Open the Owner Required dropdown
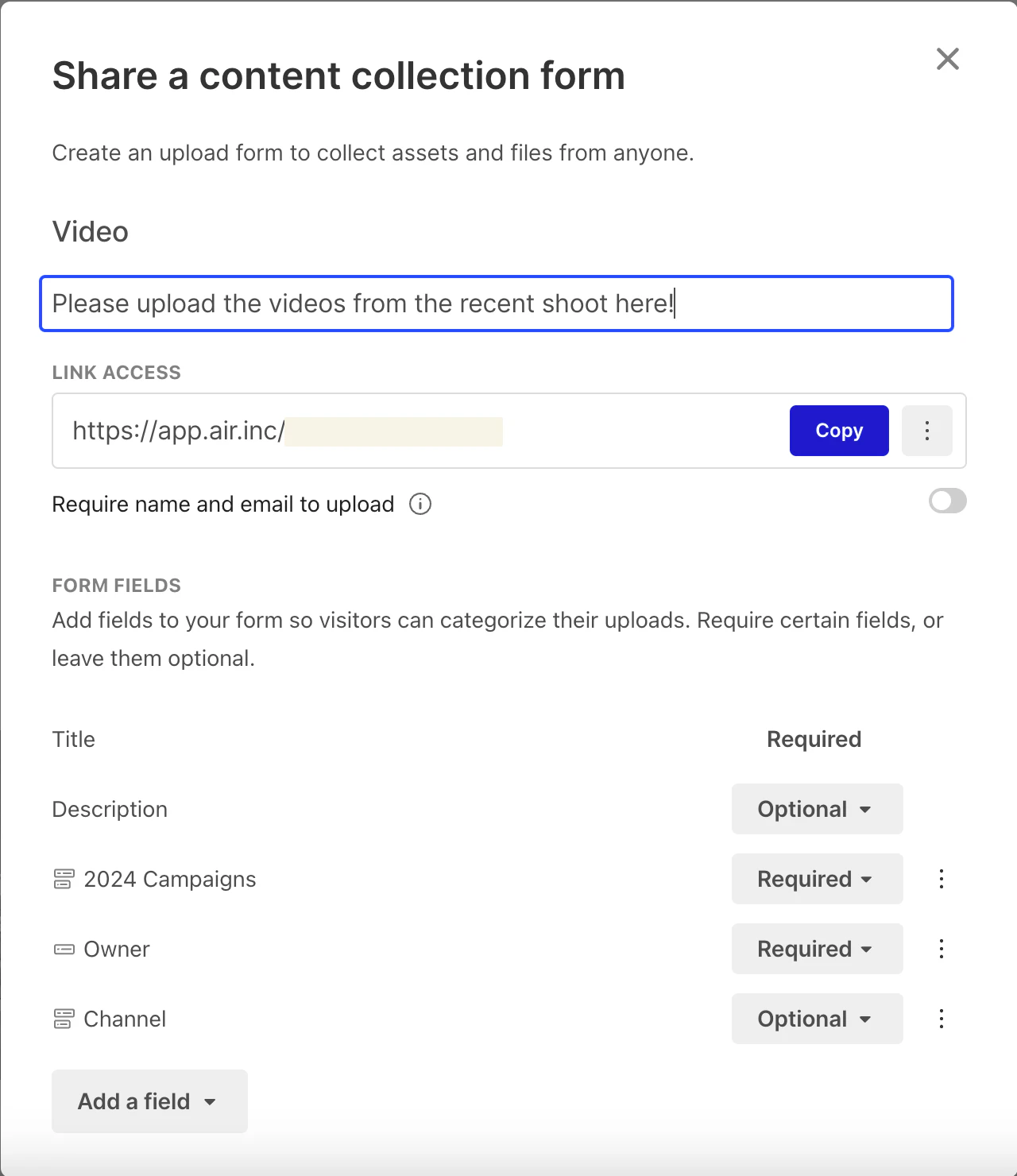 click(x=817, y=949)
